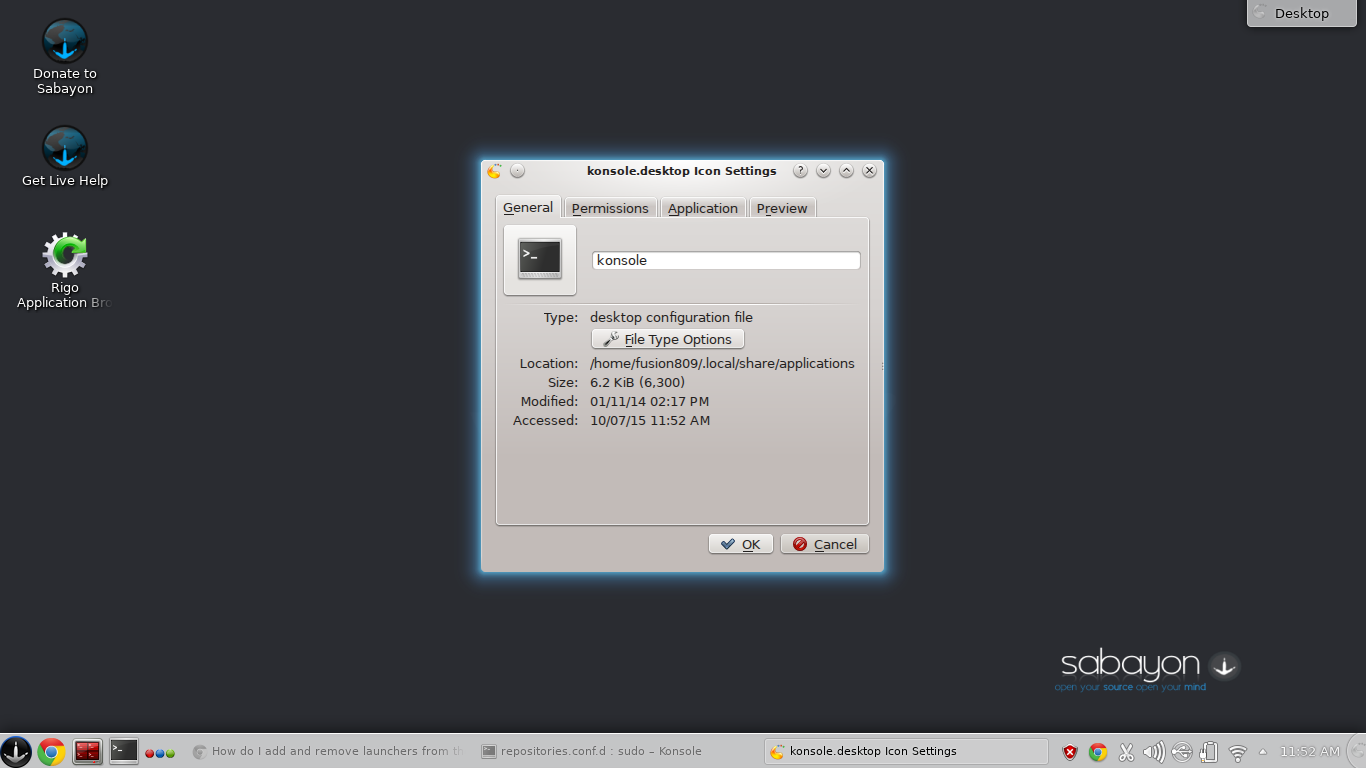This screenshot has height=768, width=1366.
Task: Click the titlebar help question mark button
Action: 800,171
